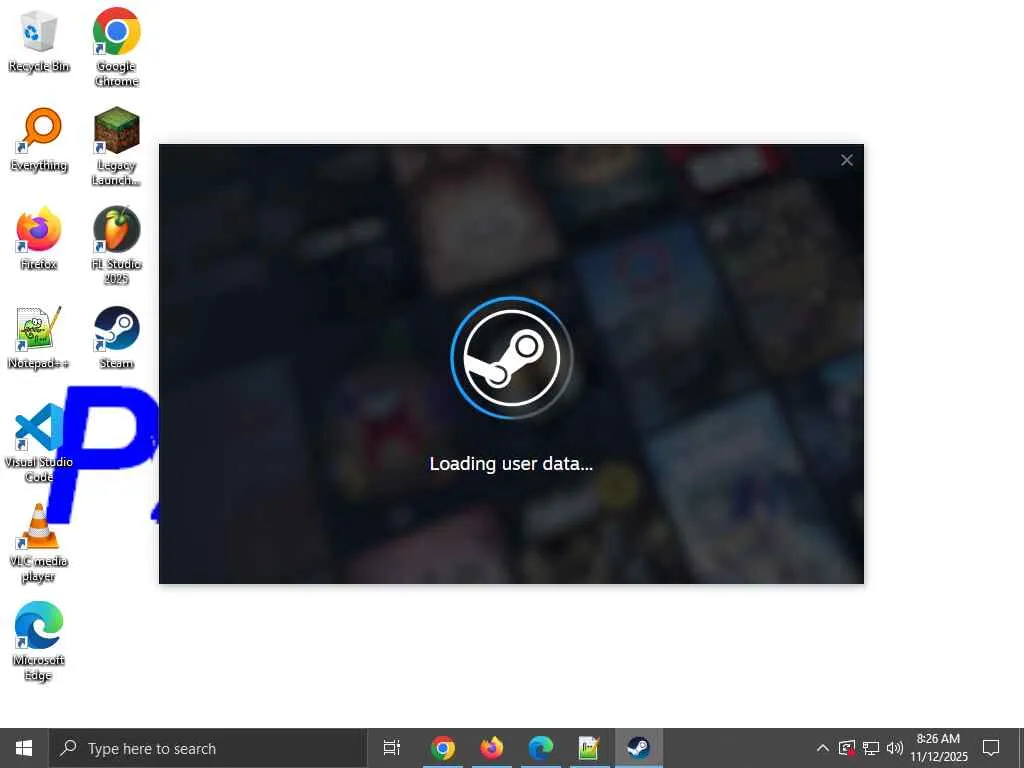Switch to Chrome on the taskbar
Image resolution: width=1024 pixels, height=768 pixels.
(443, 748)
